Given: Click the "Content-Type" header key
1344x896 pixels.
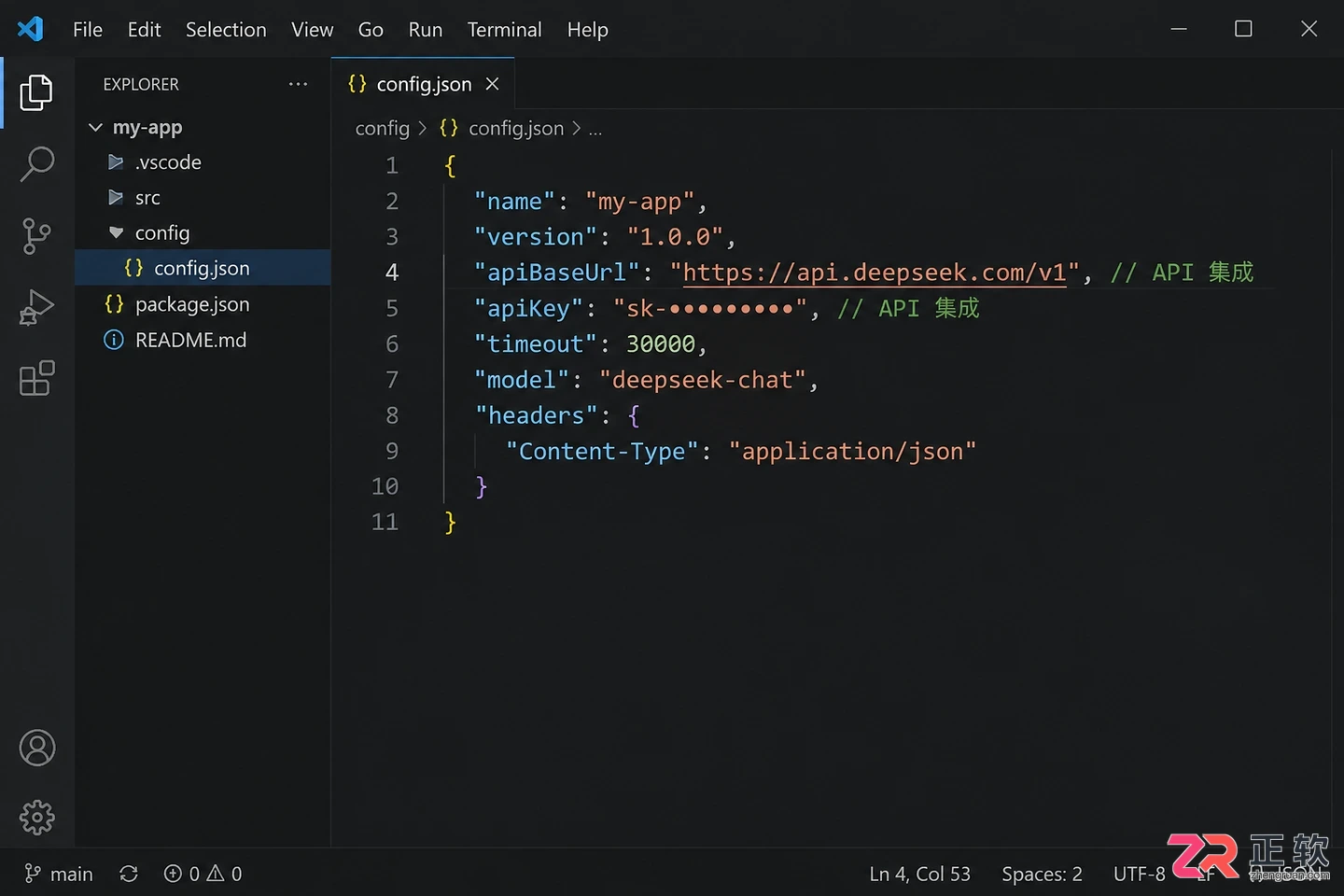Looking at the screenshot, I should tap(602, 452).
